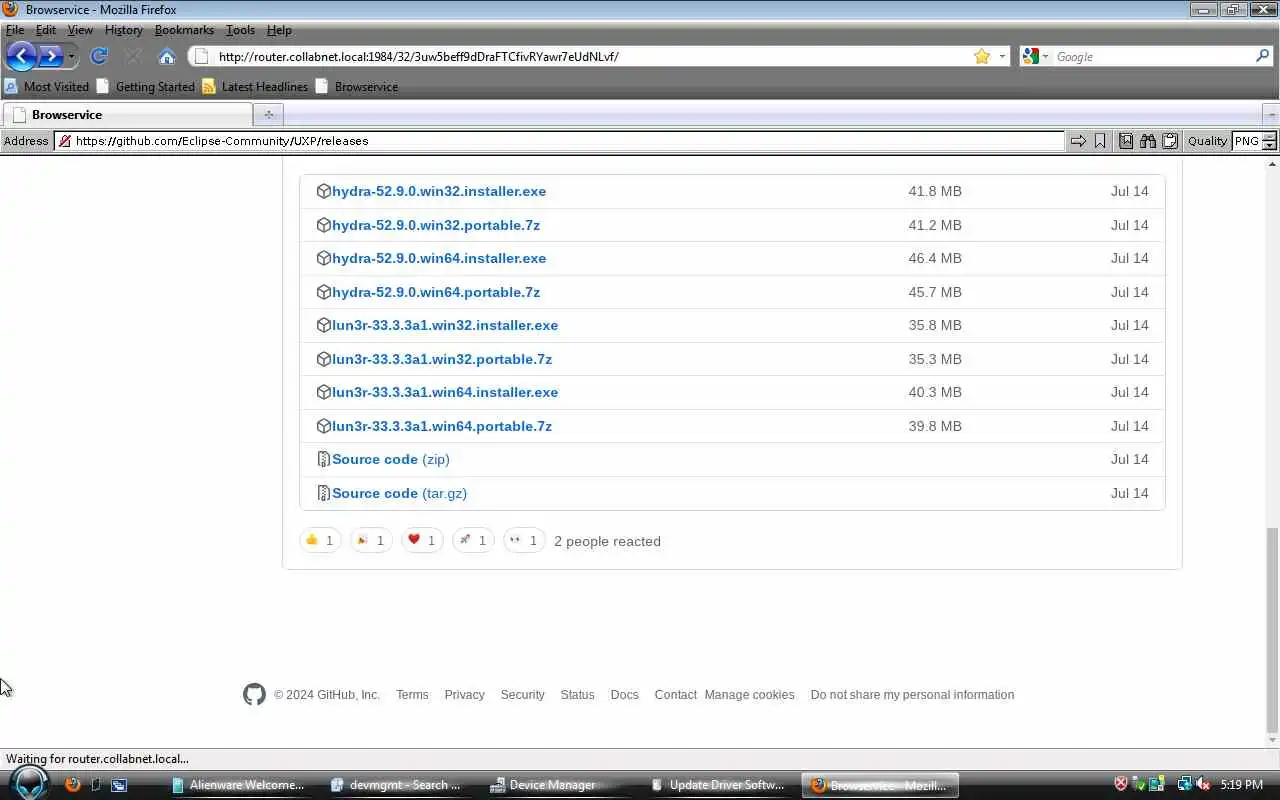Open the Browservice bookmarks list icon
The width and height of the screenshot is (1280, 800).
[1126, 141]
